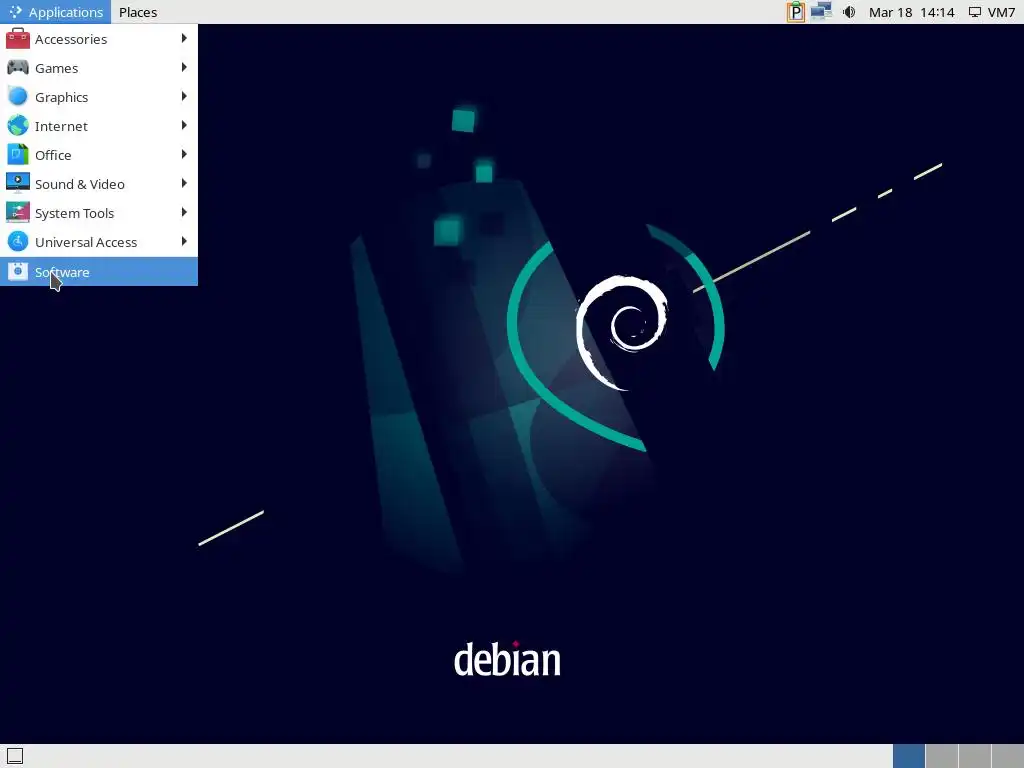Screen dimensions: 1024x768
Task: Open the Sound & Video monitor icon
Action: click(18, 184)
